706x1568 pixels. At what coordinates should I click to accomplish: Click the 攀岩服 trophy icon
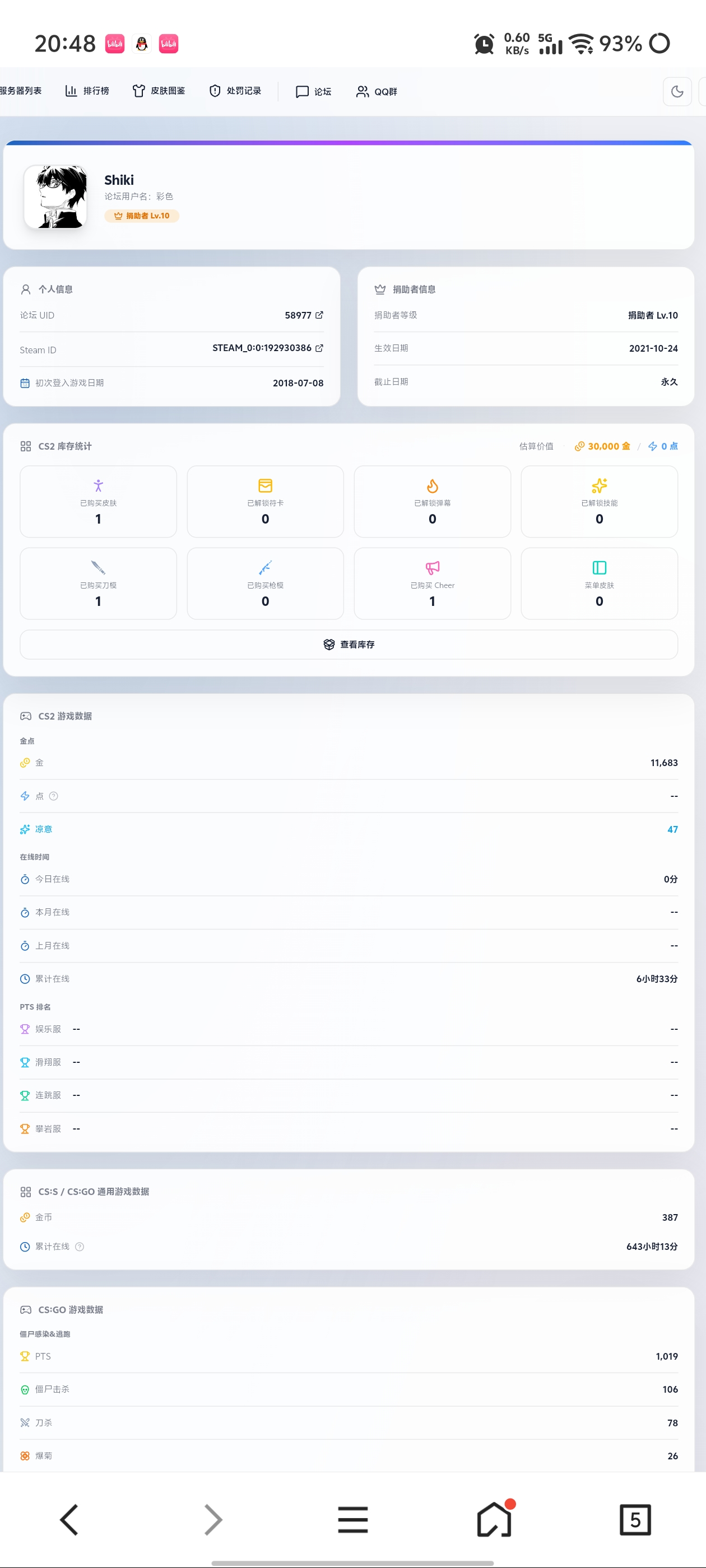[x=25, y=1128]
